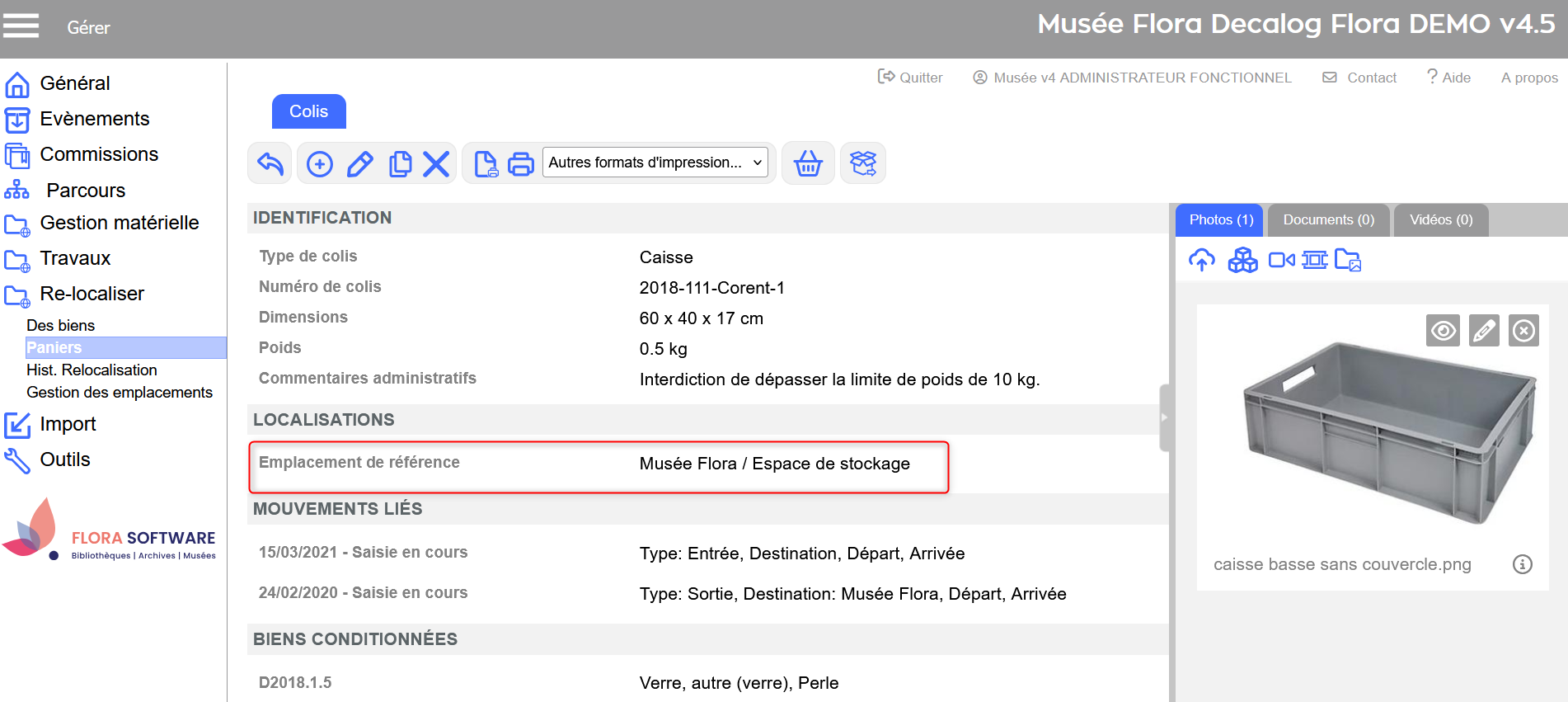The width and height of the screenshot is (1568, 702).
Task: Switch to the Documents (0) tab
Action: [1328, 220]
